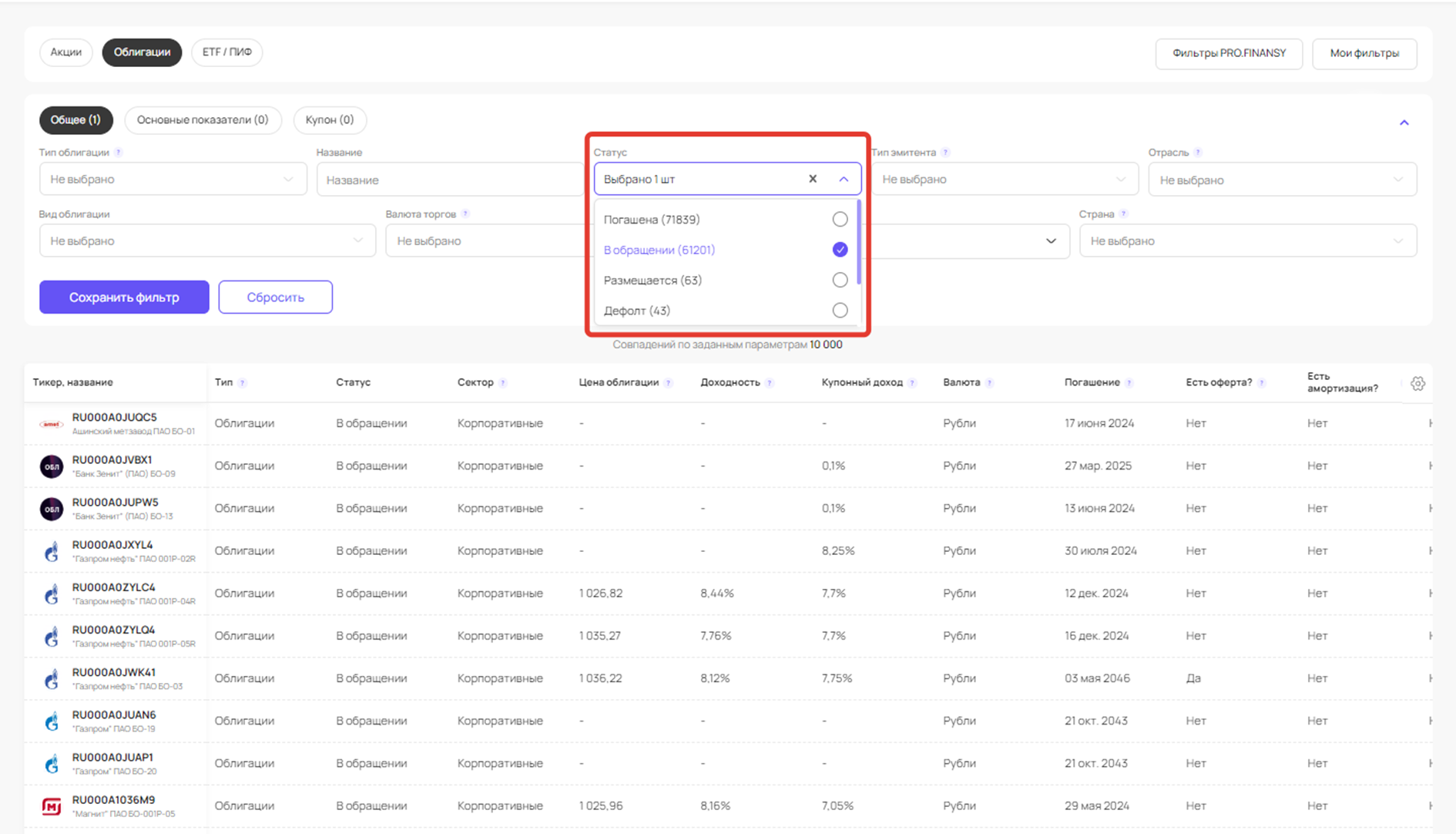Collapse the filter panel with the chevron
This screenshot has height=834, width=1456.
[1404, 123]
